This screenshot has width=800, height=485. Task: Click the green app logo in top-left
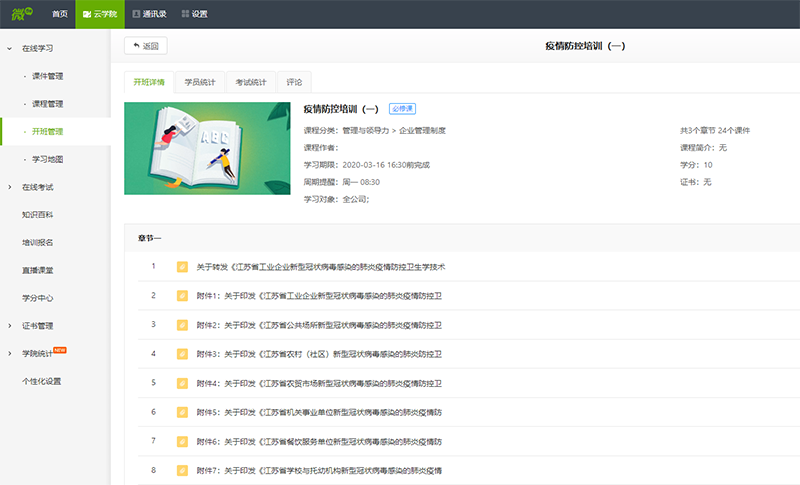[x=20, y=13]
